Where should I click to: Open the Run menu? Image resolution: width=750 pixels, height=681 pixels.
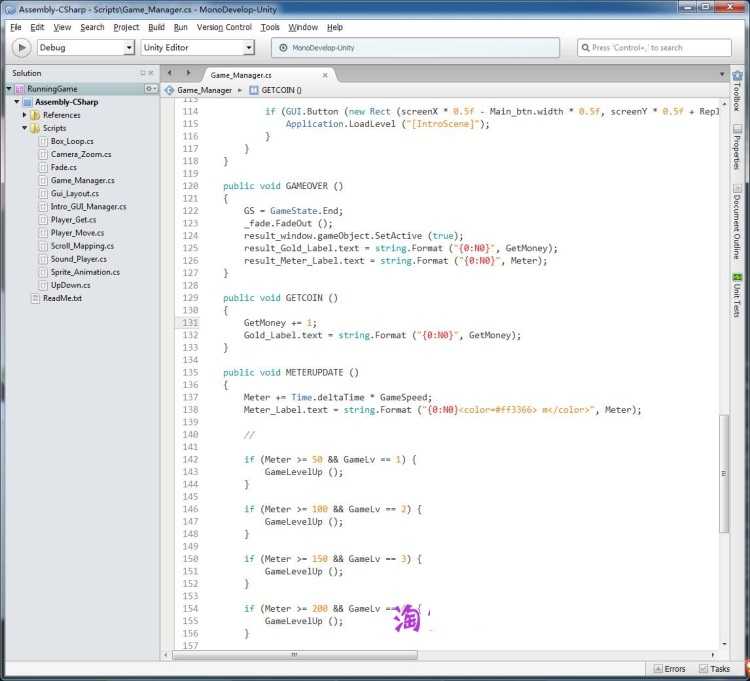coord(180,27)
